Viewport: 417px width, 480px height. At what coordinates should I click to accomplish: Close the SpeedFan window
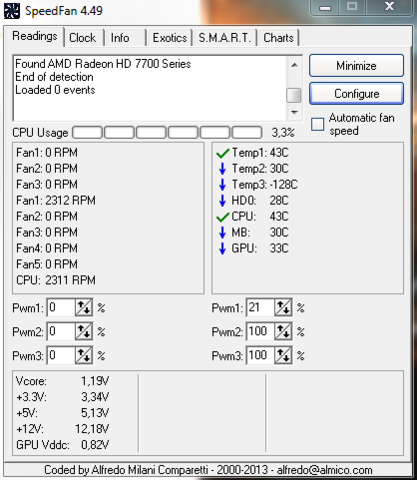click(389, 7)
